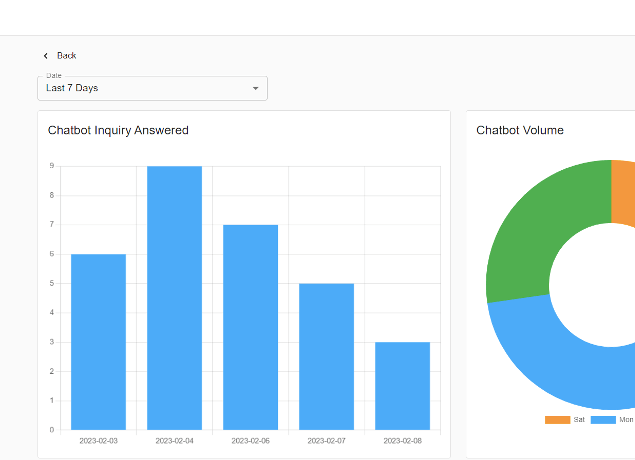Toggle the Mon series blue legend swatch
Image resolution: width=635 pixels, height=460 pixels.
click(x=603, y=420)
